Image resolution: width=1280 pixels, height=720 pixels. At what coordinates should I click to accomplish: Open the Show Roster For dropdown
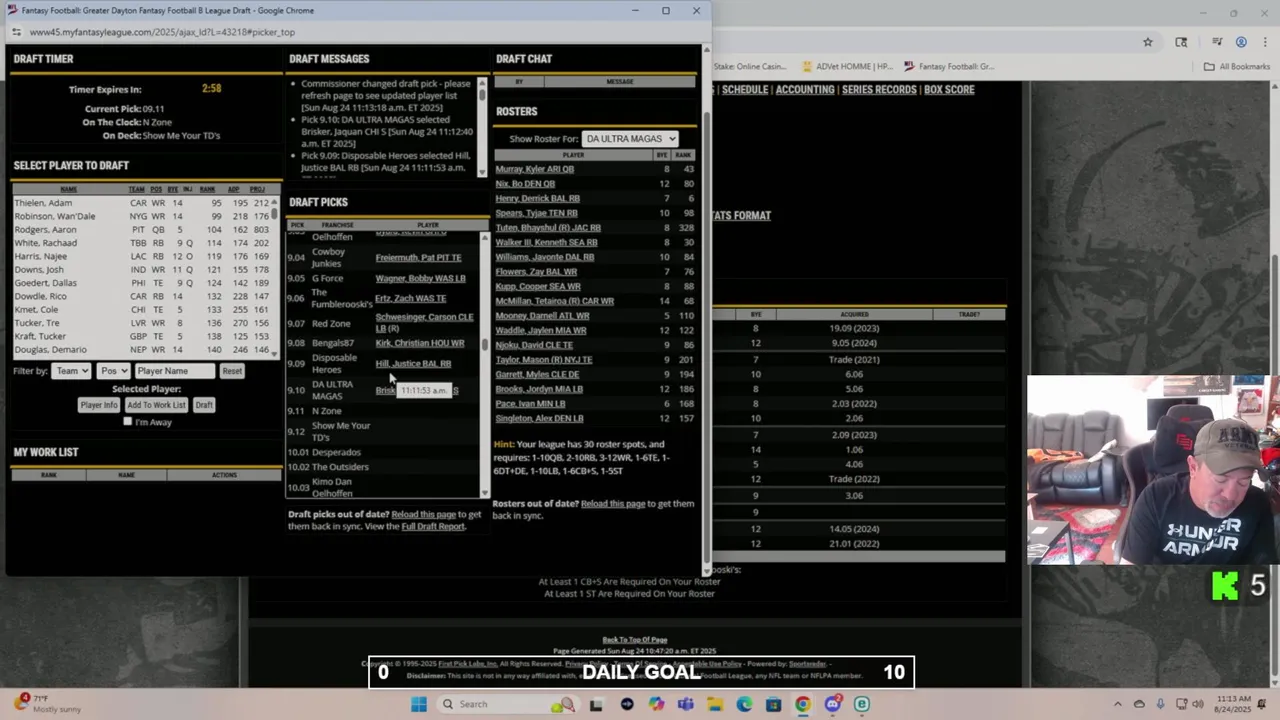[630, 139]
